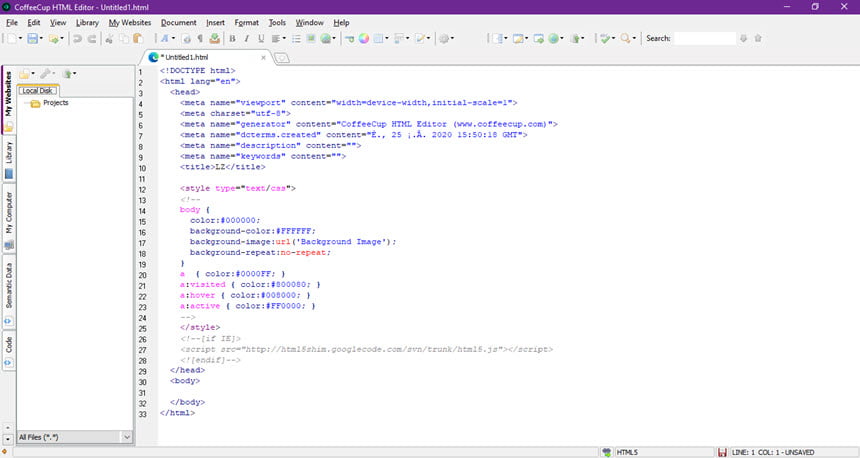Click the gear settings toolbar icon
This screenshot has height=458, width=860.
tap(444, 38)
